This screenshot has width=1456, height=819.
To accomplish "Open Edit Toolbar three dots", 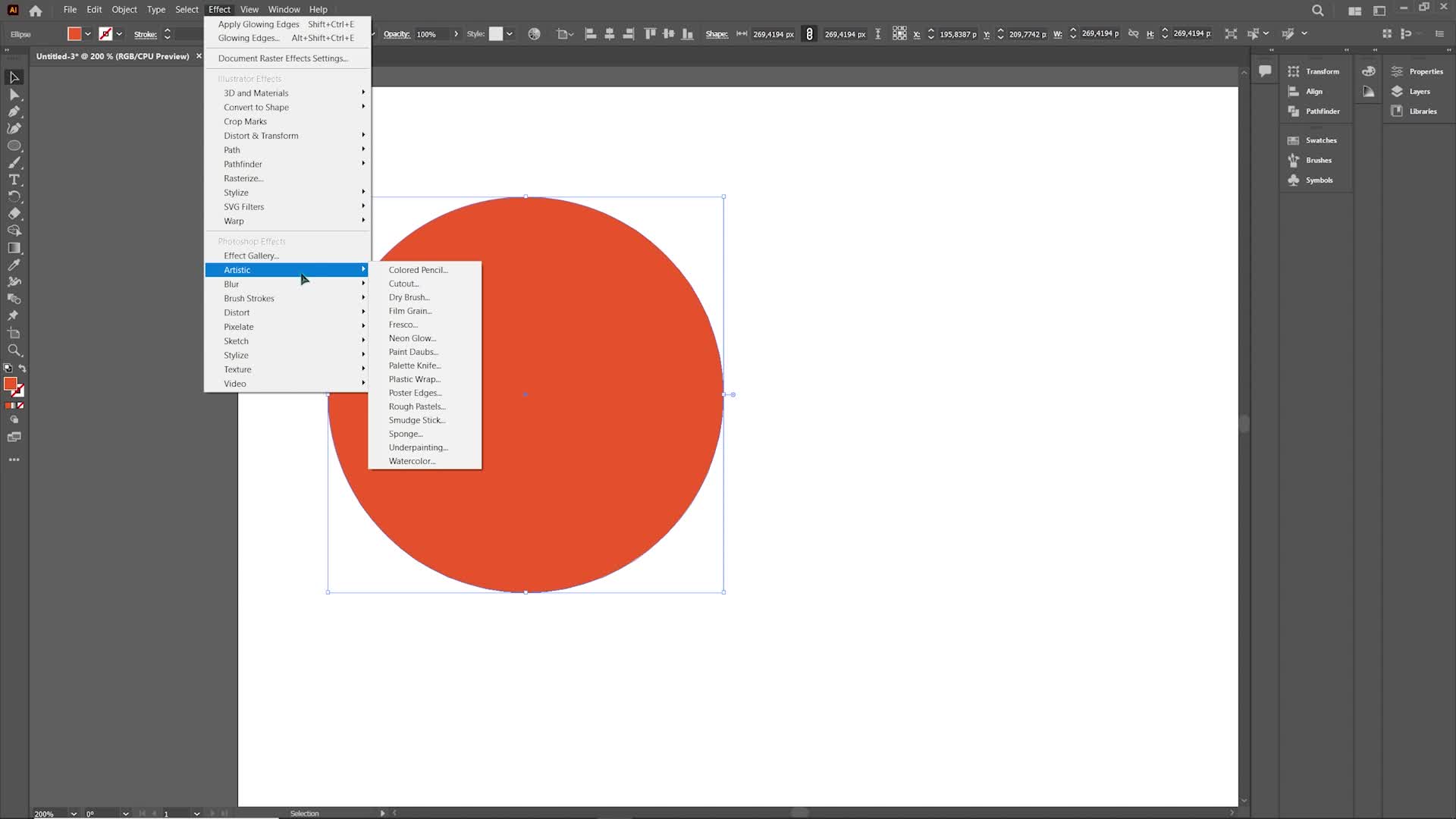I will pos(14,460).
